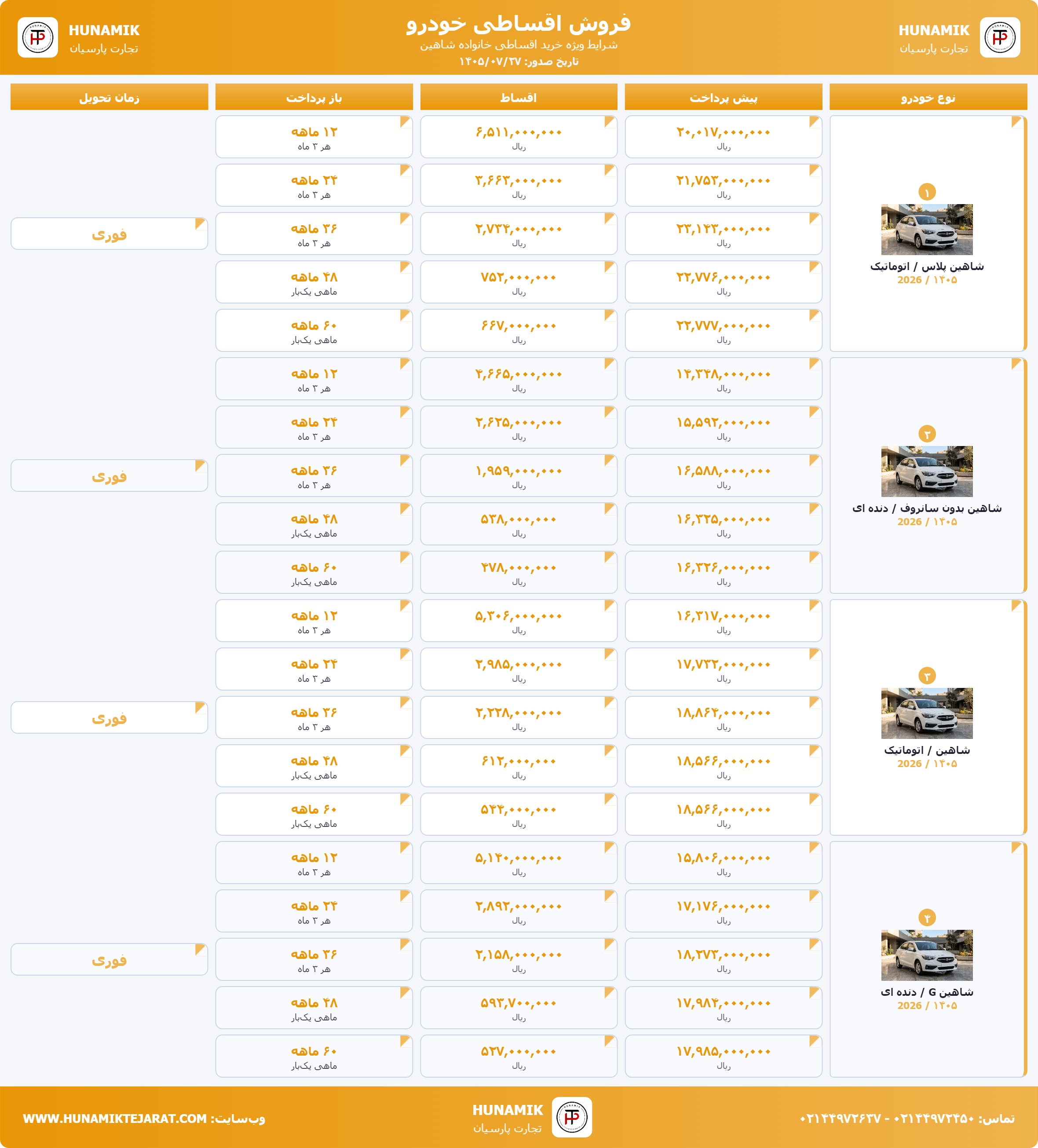
Task: Select the نوع خودرو column header
Action: click(x=928, y=97)
